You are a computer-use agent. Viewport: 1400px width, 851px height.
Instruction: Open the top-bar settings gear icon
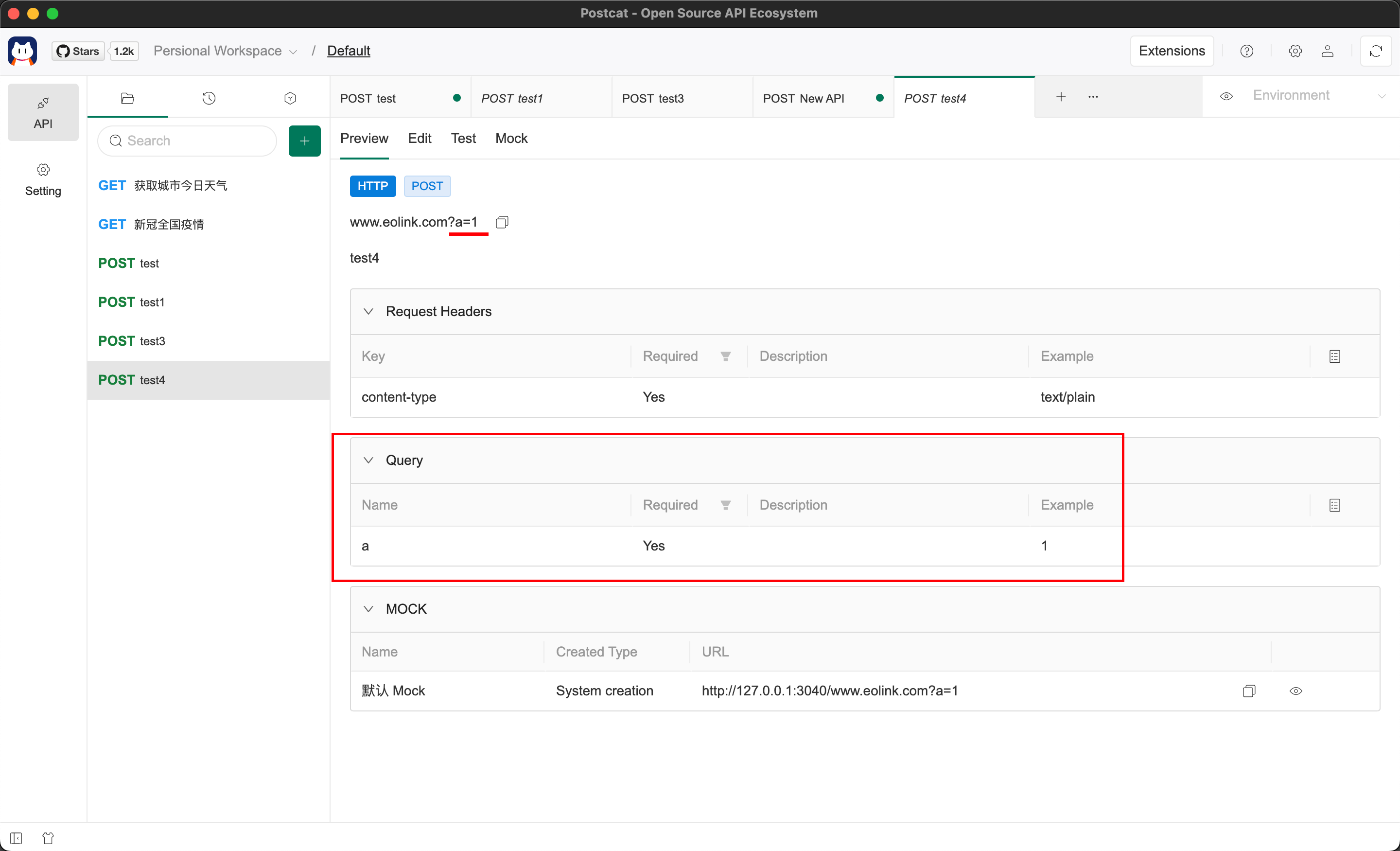pos(1295,51)
